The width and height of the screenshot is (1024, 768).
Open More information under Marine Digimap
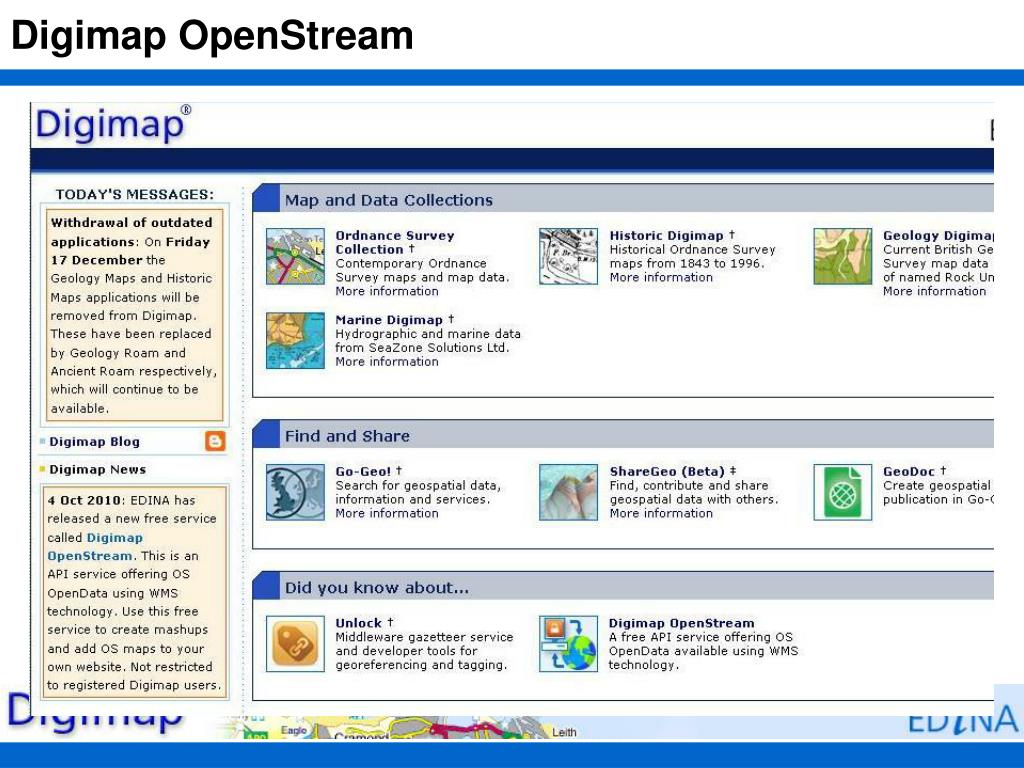[x=386, y=362]
